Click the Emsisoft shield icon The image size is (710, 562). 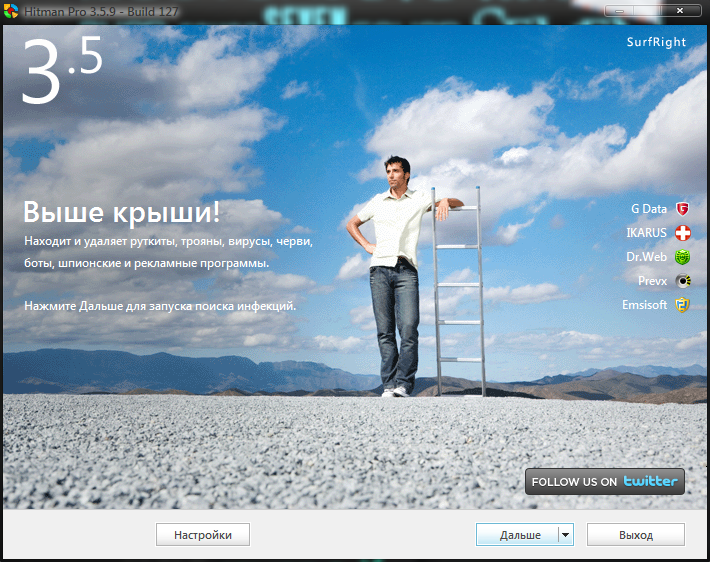click(682, 305)
